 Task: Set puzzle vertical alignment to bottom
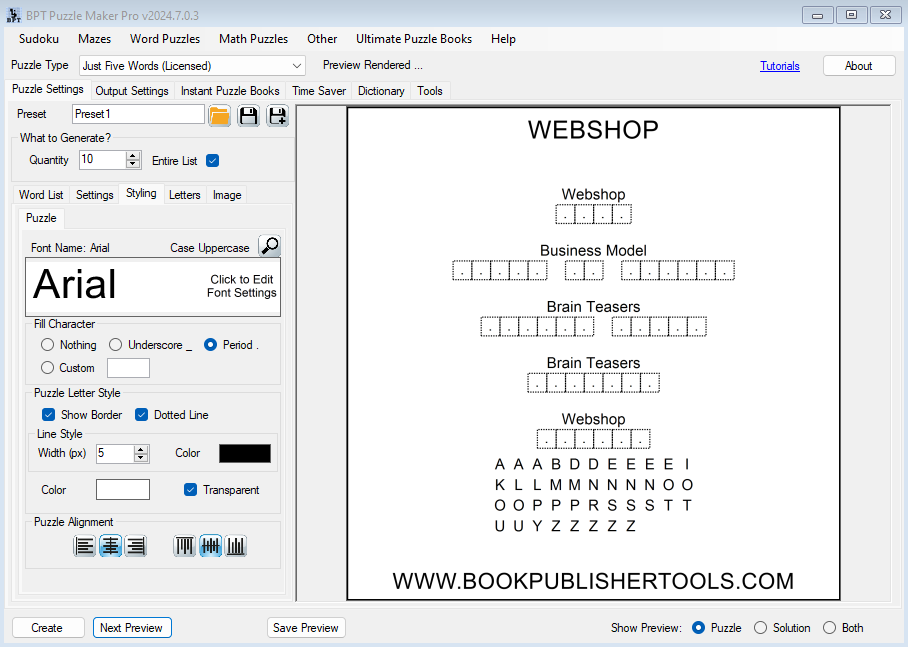click(x=235, y=546)
